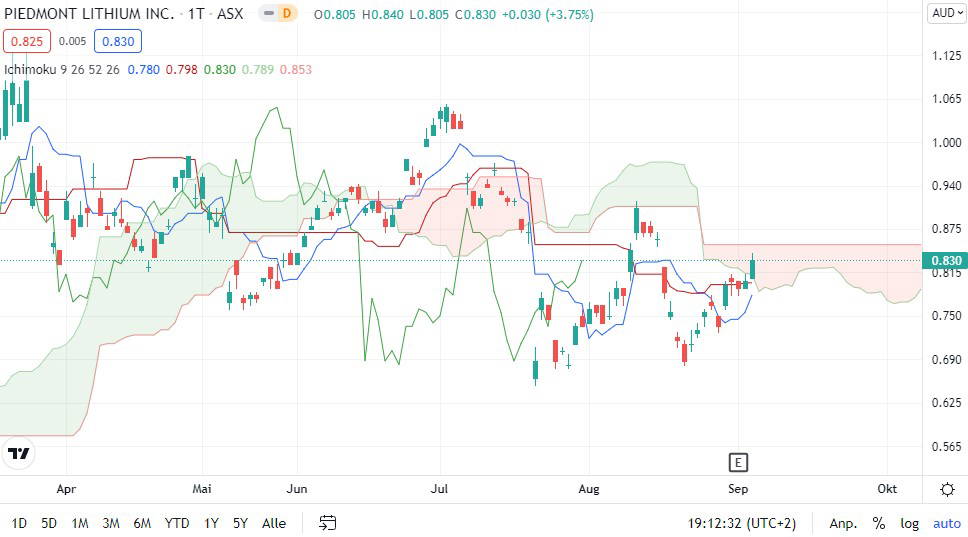Click the PIEDMONT LITHIUM INC. symbol title
This screenshot has height=537, width=968.
point(89,14)
